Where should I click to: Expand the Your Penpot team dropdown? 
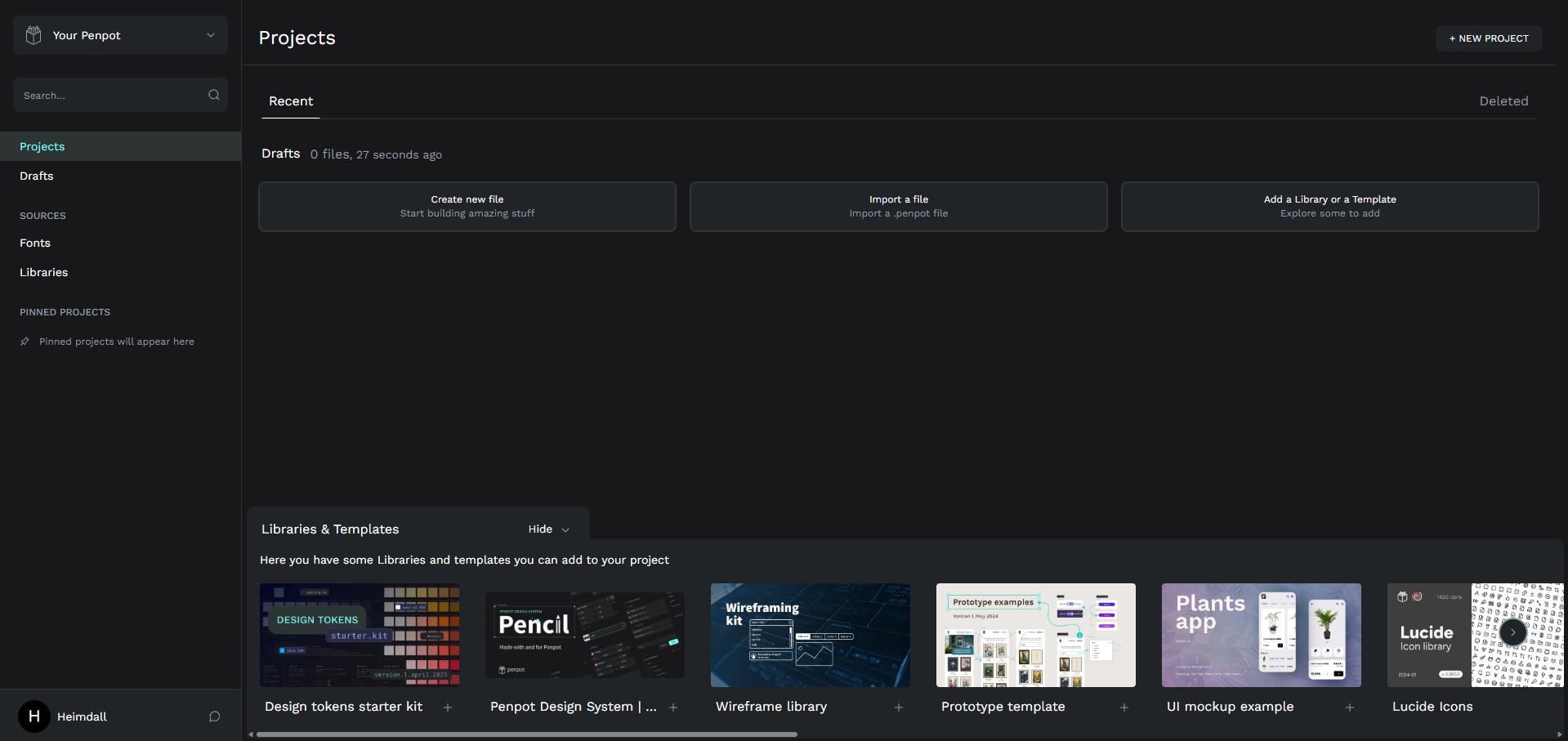209,35
